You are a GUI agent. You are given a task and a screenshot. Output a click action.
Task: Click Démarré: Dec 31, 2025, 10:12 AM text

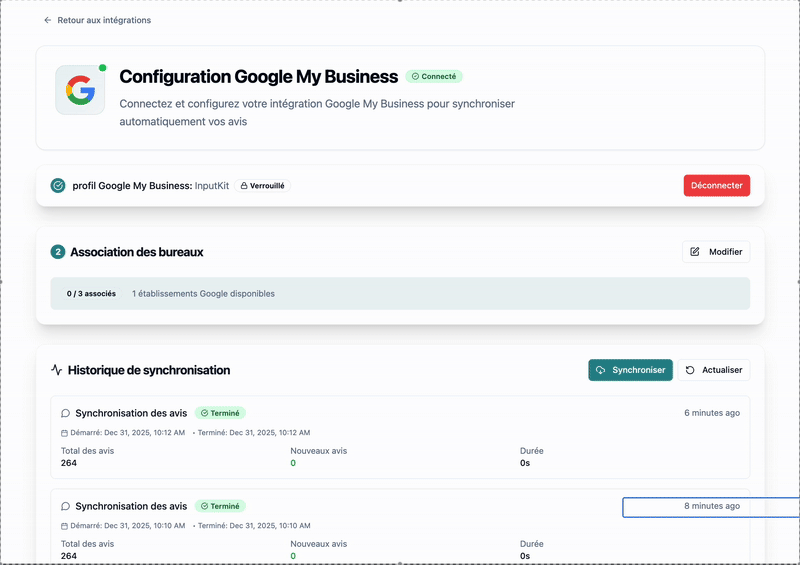(x=128, y=432)
